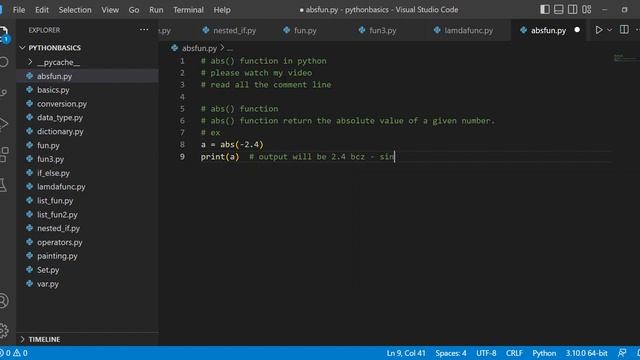Open conversion.py in the explorer
The image size is (640, 360).
(x=62, y=104)
